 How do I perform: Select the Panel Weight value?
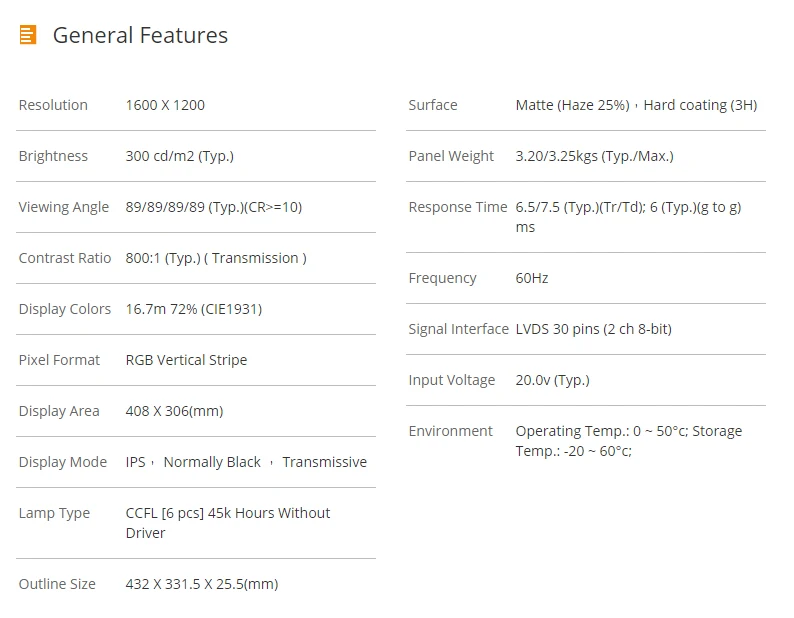point(594,156)
